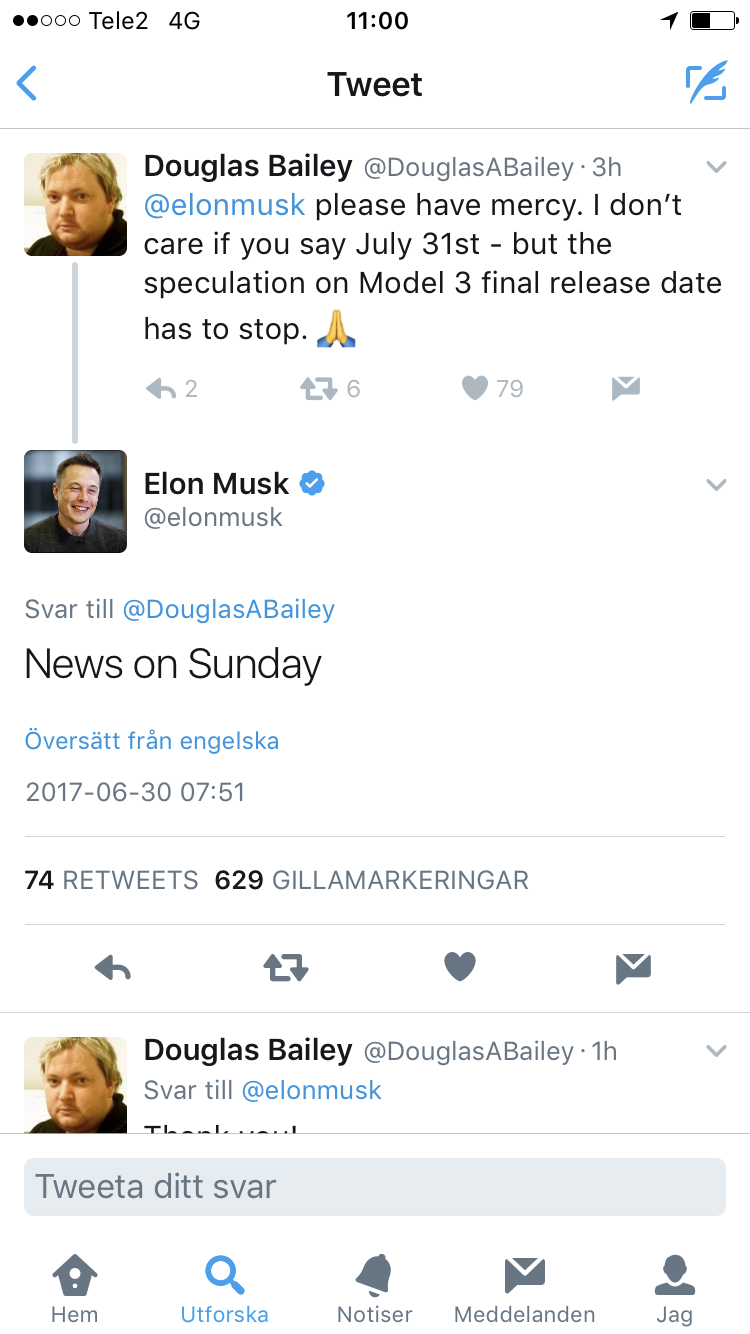Retweet Elon Musk's News on Sunday tweet
Screen dimensions: 750x1334
(x=286, y=968)
